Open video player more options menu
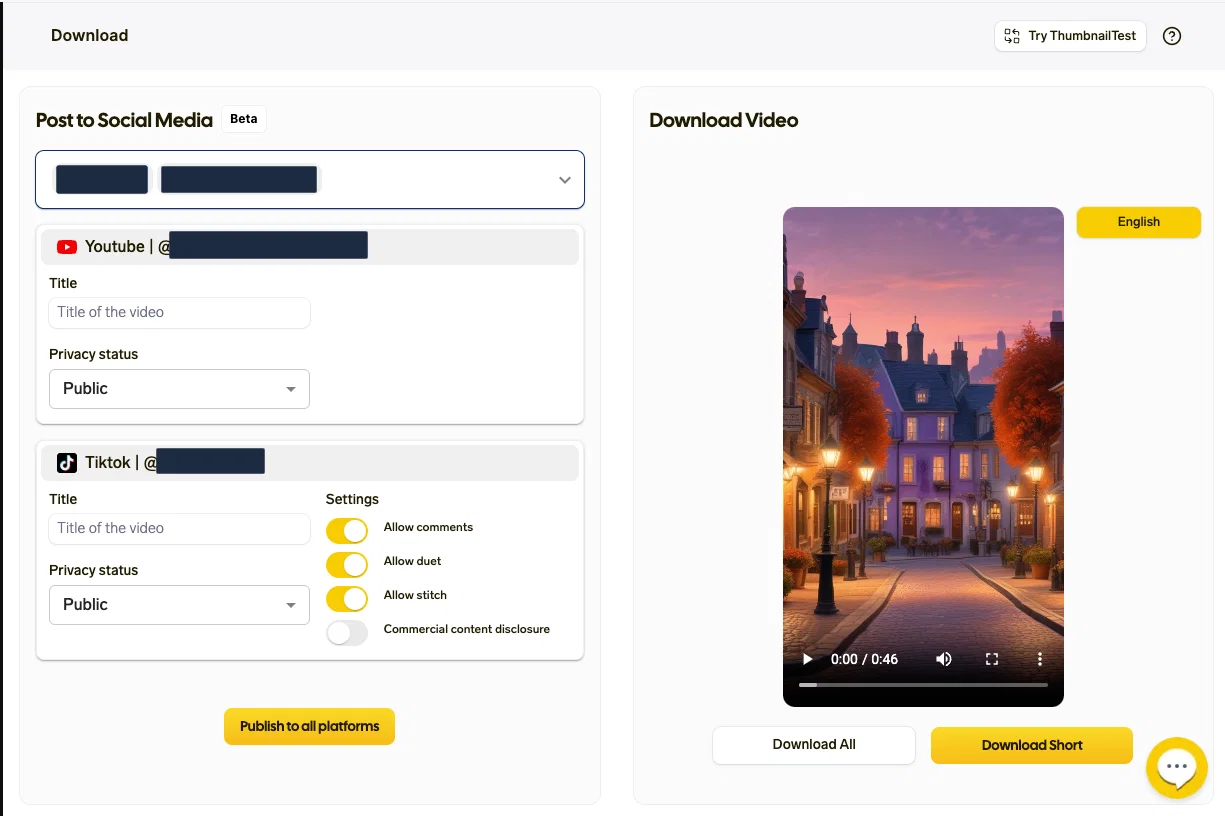 point(1040,659)
